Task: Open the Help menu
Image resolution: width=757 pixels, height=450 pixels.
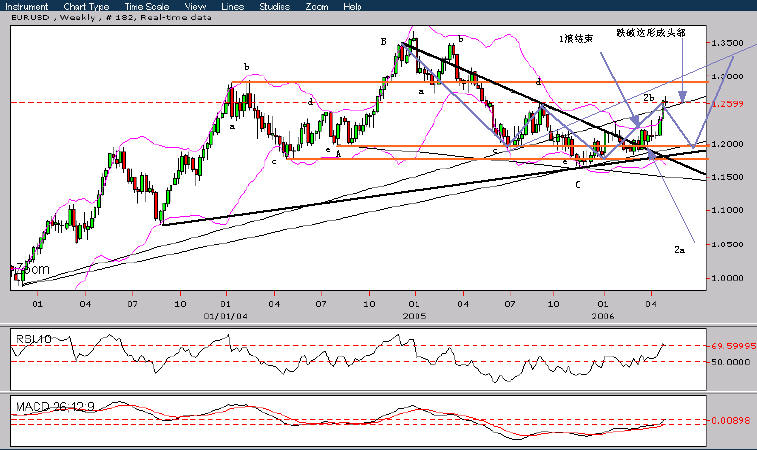Action: [352, 7]
